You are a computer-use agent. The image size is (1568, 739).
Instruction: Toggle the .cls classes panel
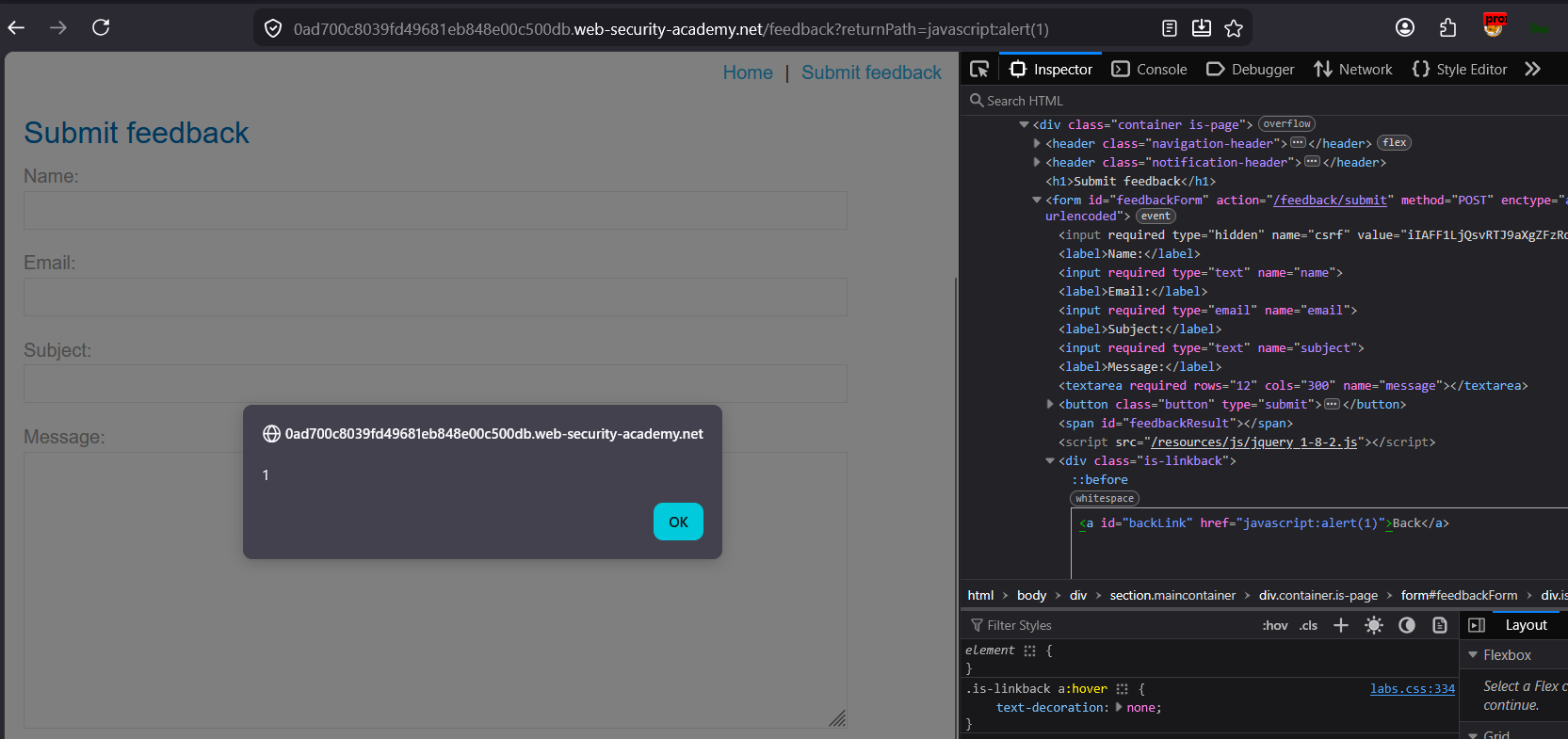tap(1309, 625)
